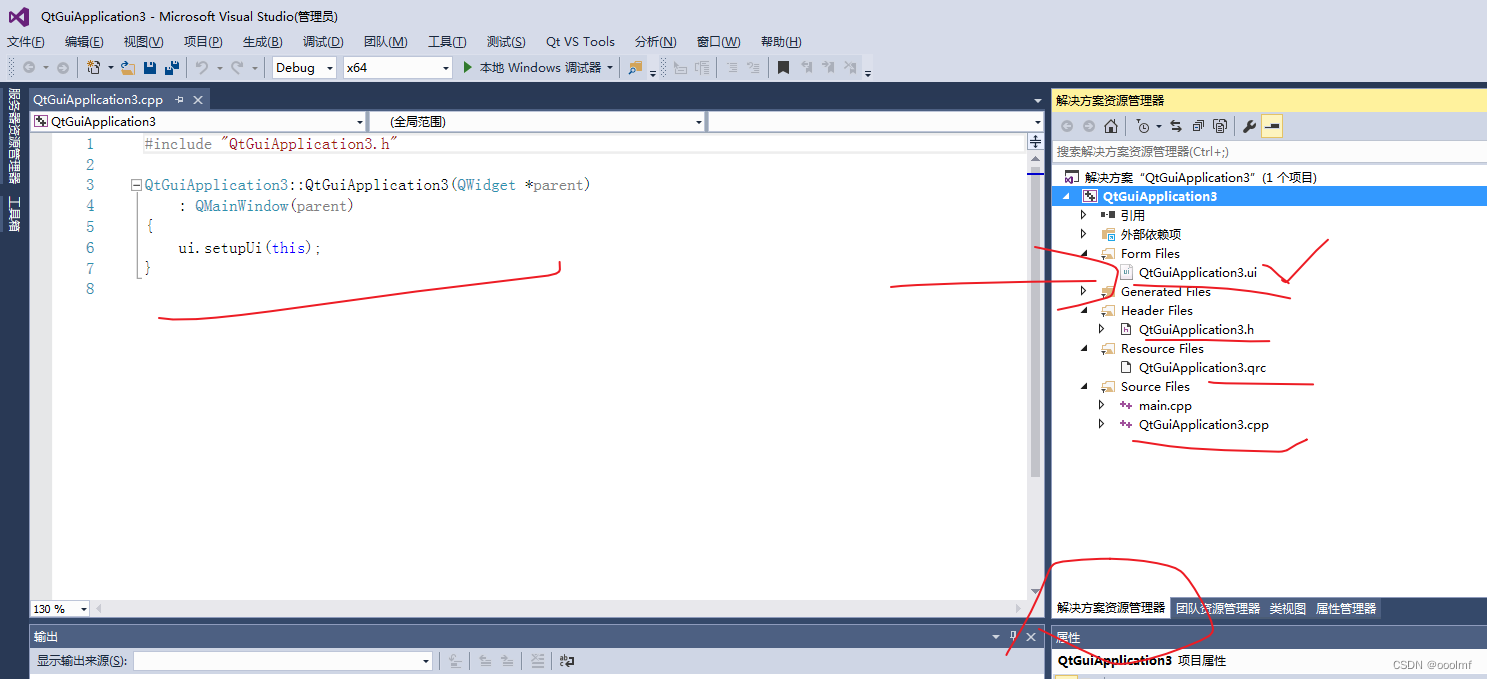This screenshot has height=679, width=1487.
Task: Expand the 外部依赖项 node
Action: tap(1084, 234)
